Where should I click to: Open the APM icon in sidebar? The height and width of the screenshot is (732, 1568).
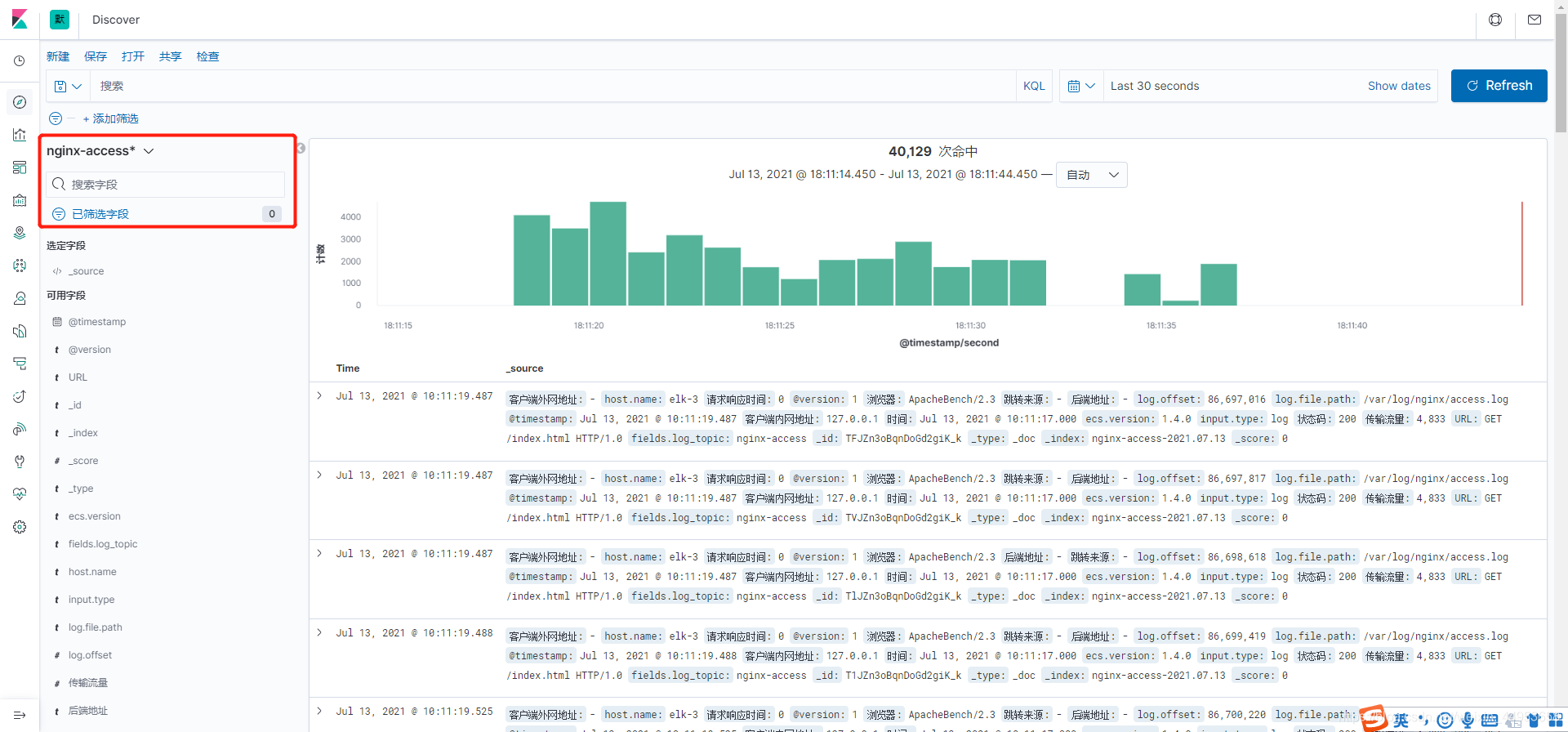[x=20, y=364]
